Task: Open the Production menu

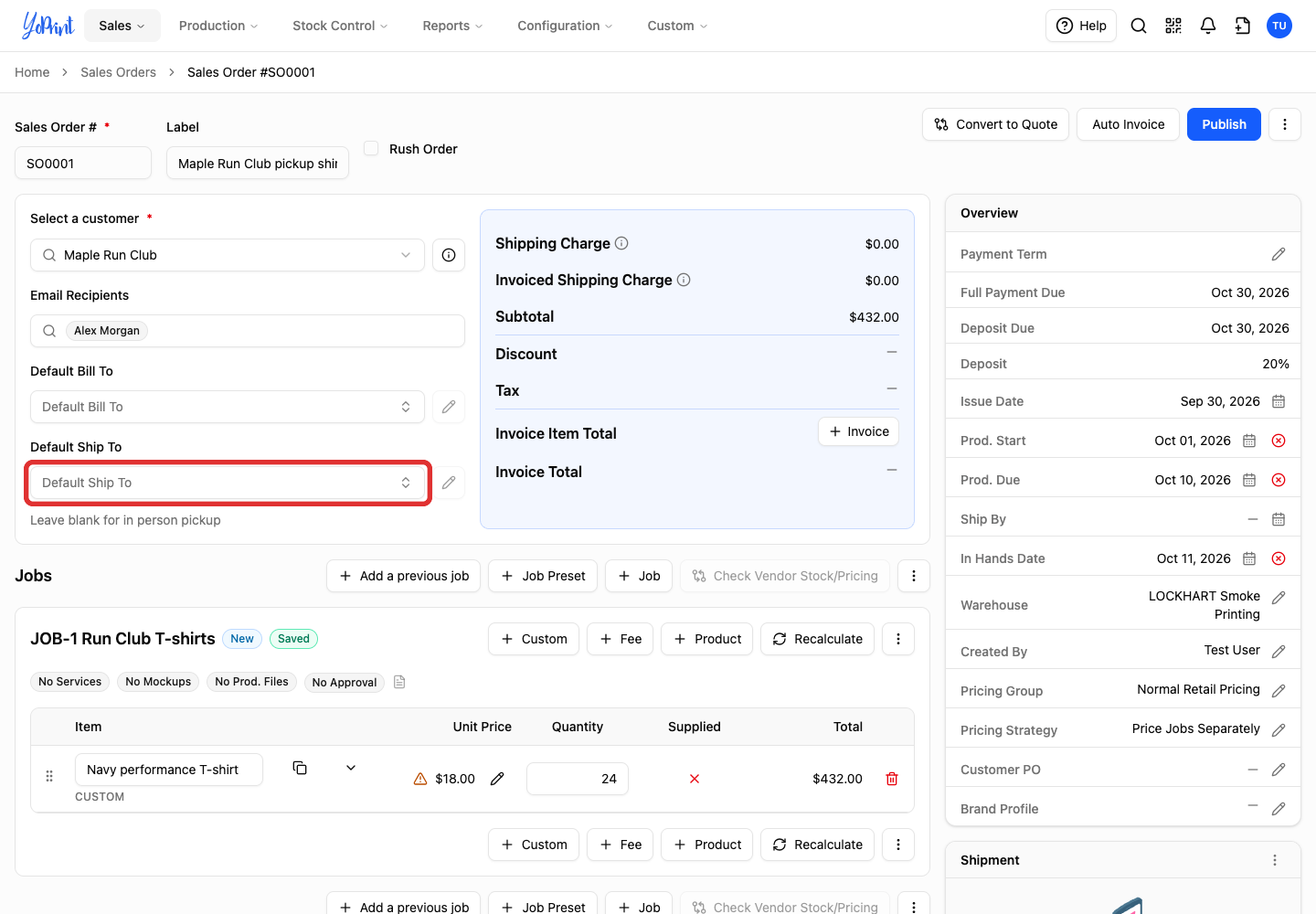Action: [x=218, y=26]
